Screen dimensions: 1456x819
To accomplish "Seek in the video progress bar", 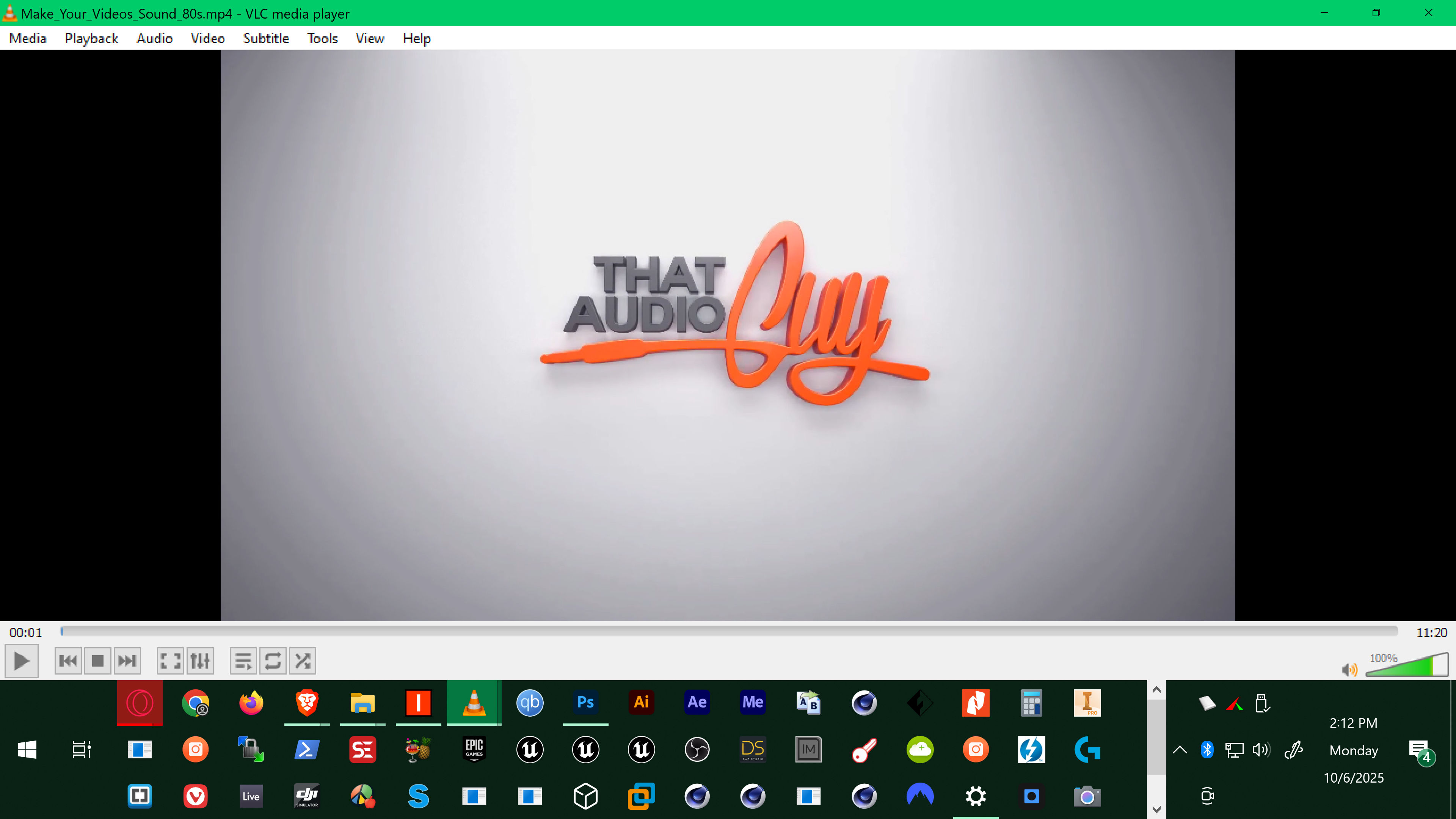I will [729, 631].
